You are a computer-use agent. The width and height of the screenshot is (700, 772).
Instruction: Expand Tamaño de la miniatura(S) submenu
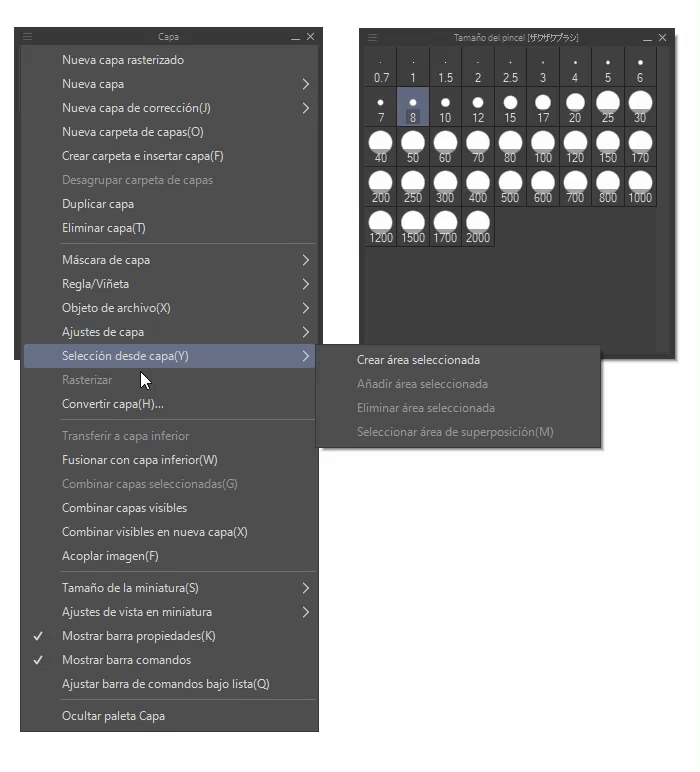pos(130,588)
